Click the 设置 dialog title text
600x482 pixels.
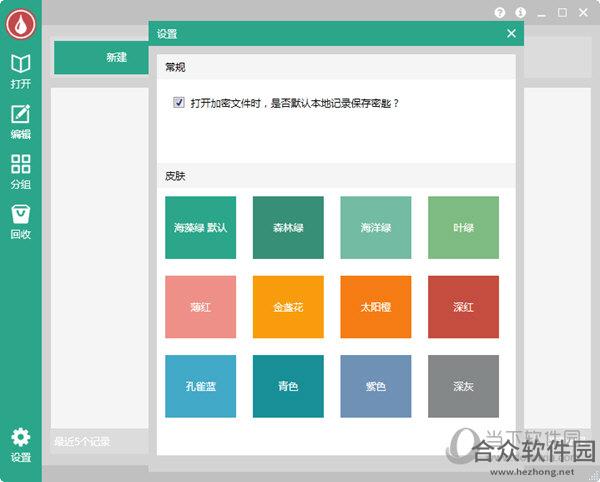(x=167, y=34)
